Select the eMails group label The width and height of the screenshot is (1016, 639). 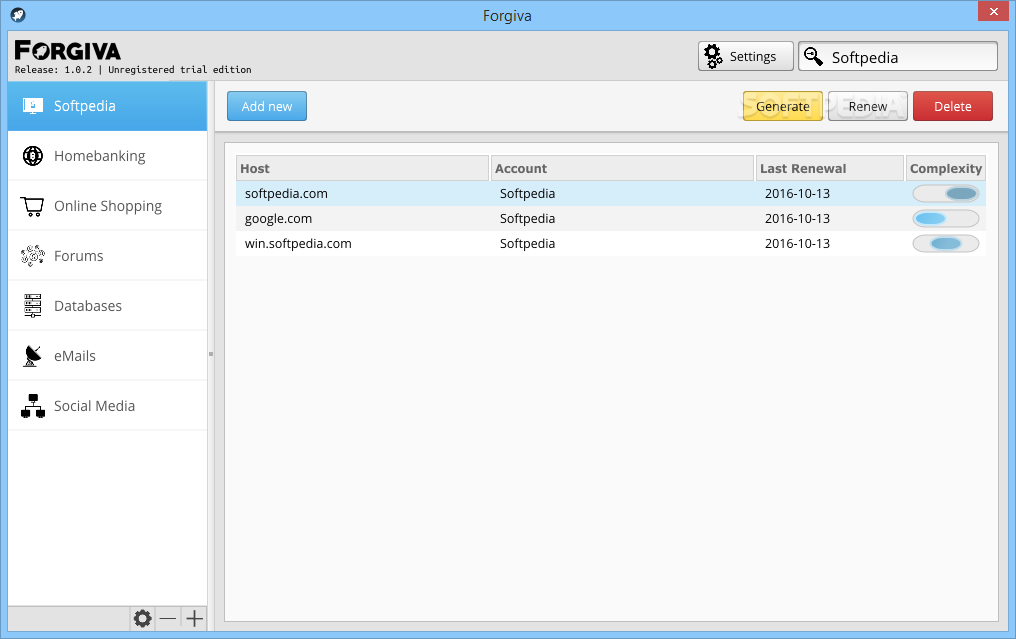point(75,356)
